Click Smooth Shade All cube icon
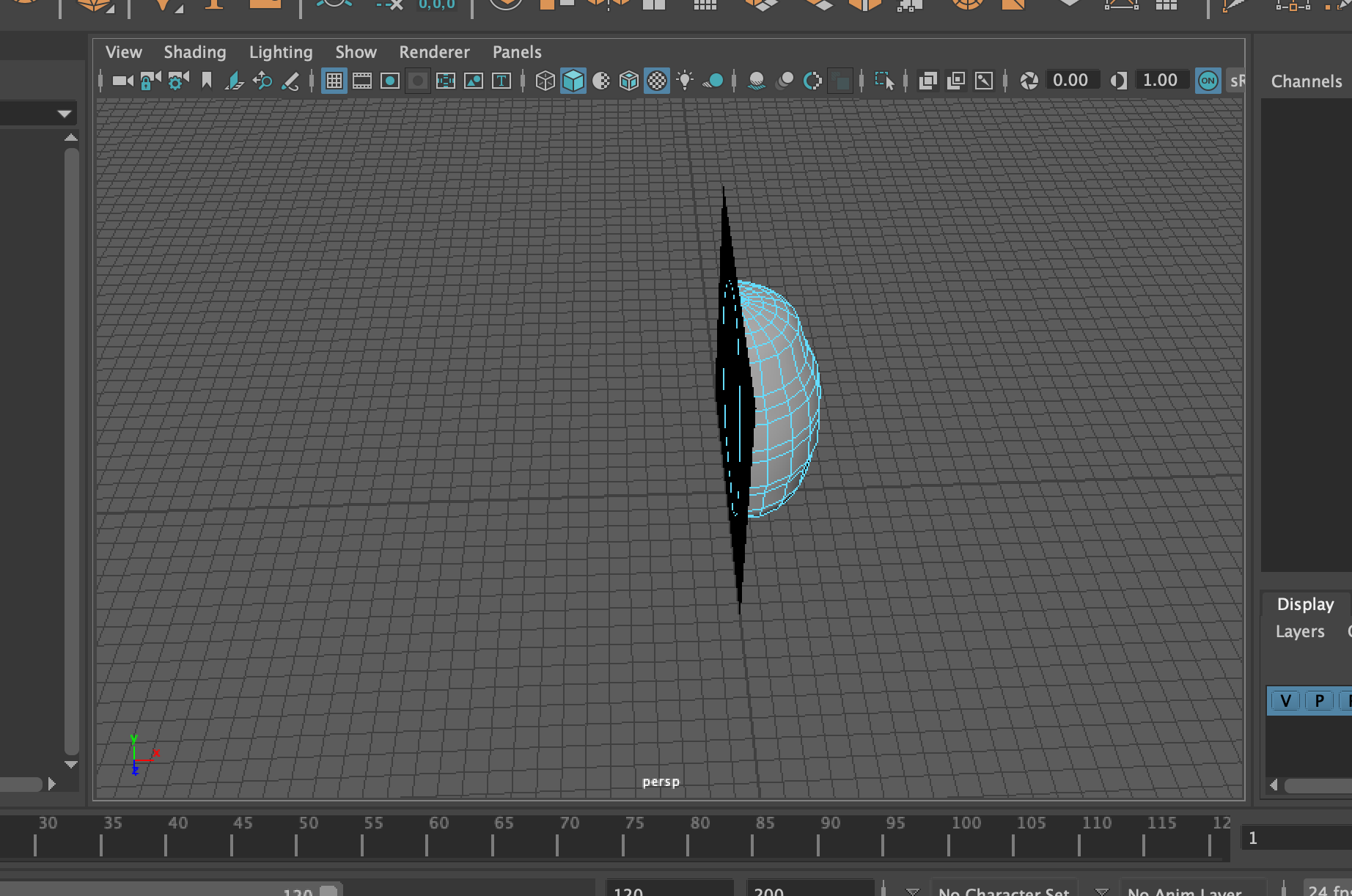This screenshot has height=896, width=1352. point(573,81)
